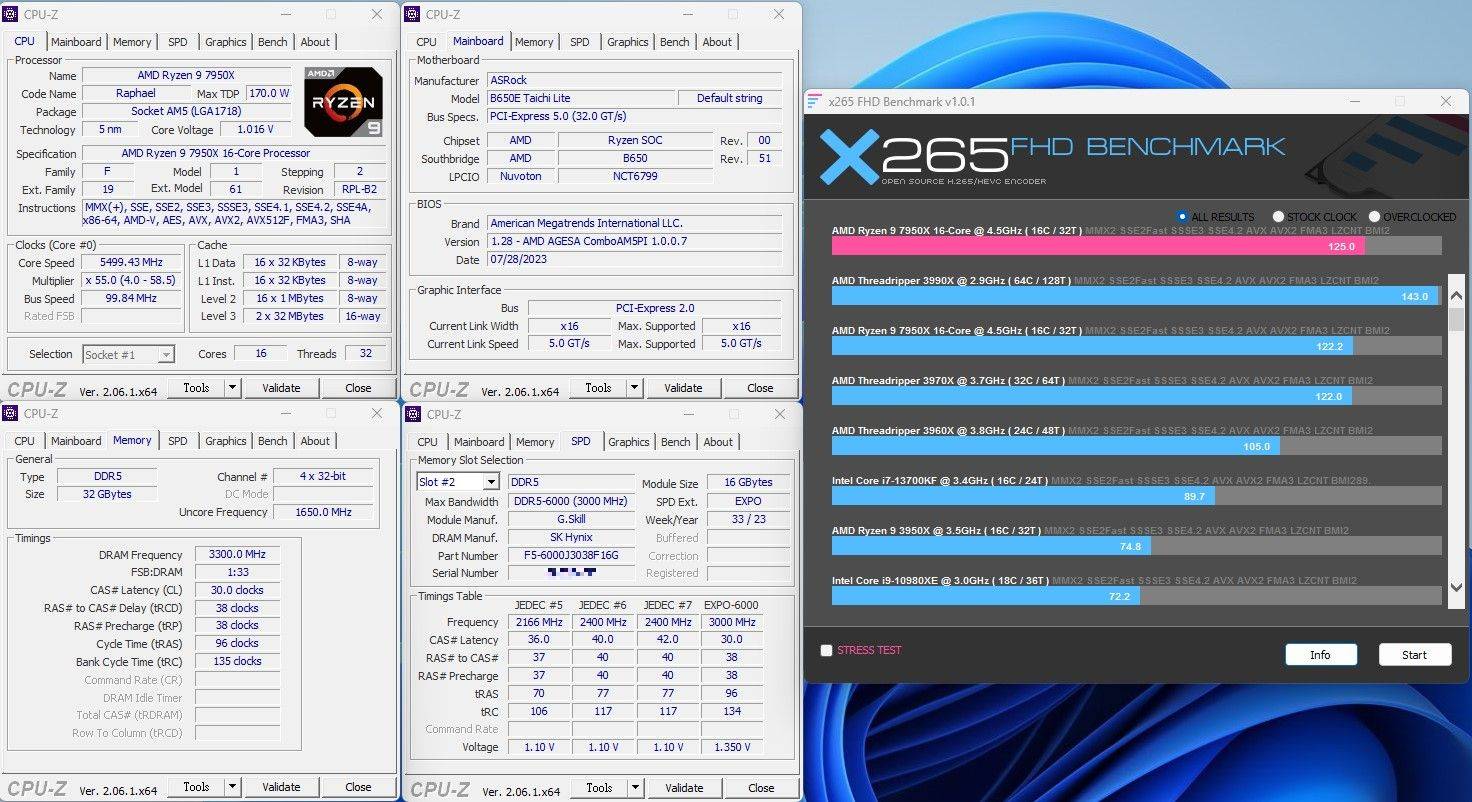The image size is (1472, 802).
Task: Click the AMD Ryzen 9 logo in CPU tab
Action: (x=343, y=101)
